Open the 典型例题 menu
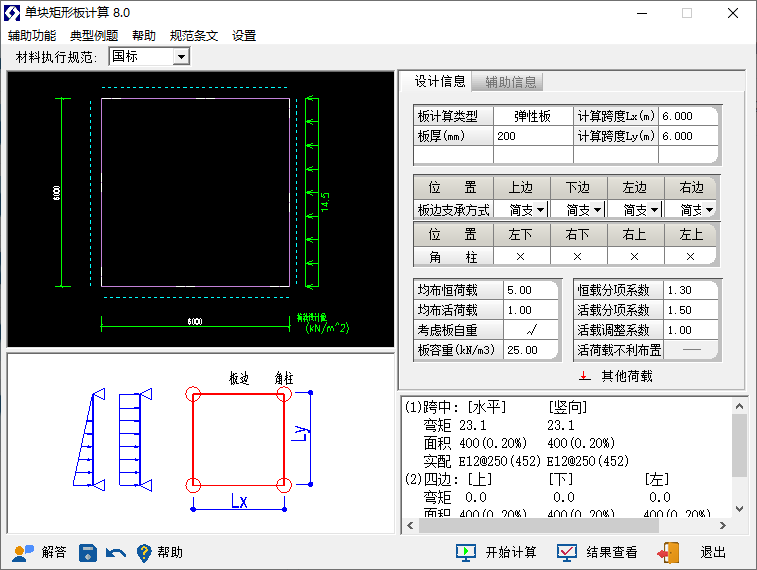 tap(94, 36)
